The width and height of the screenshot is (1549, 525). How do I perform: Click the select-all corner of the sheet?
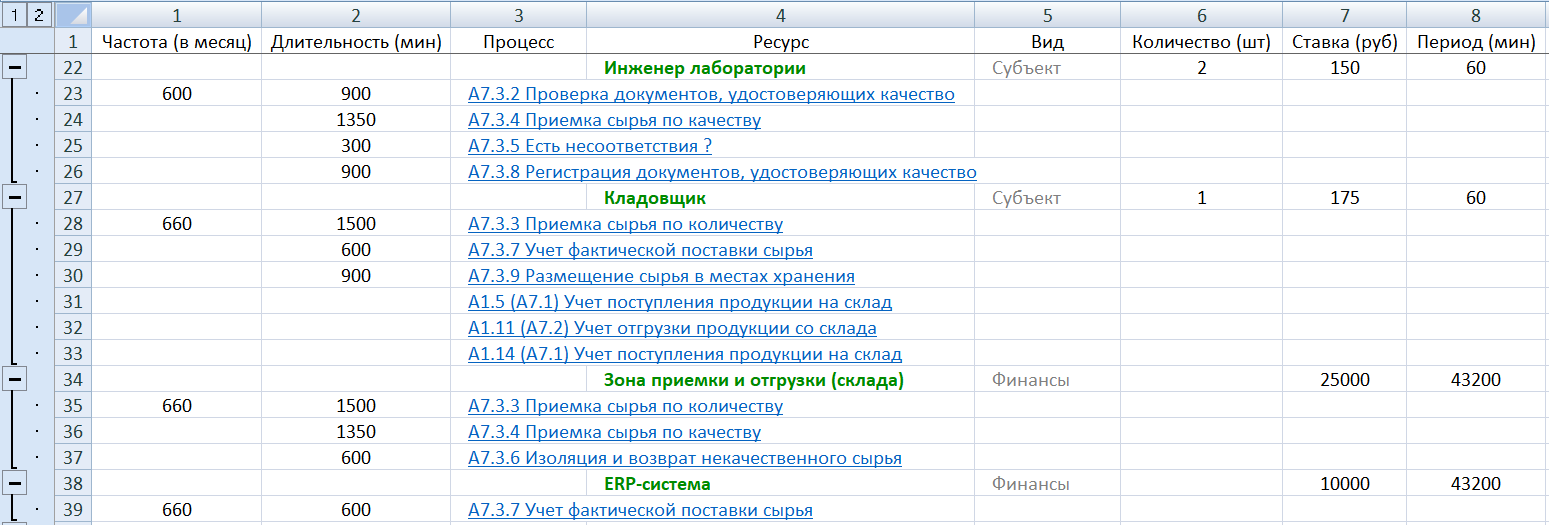[72, 14]
